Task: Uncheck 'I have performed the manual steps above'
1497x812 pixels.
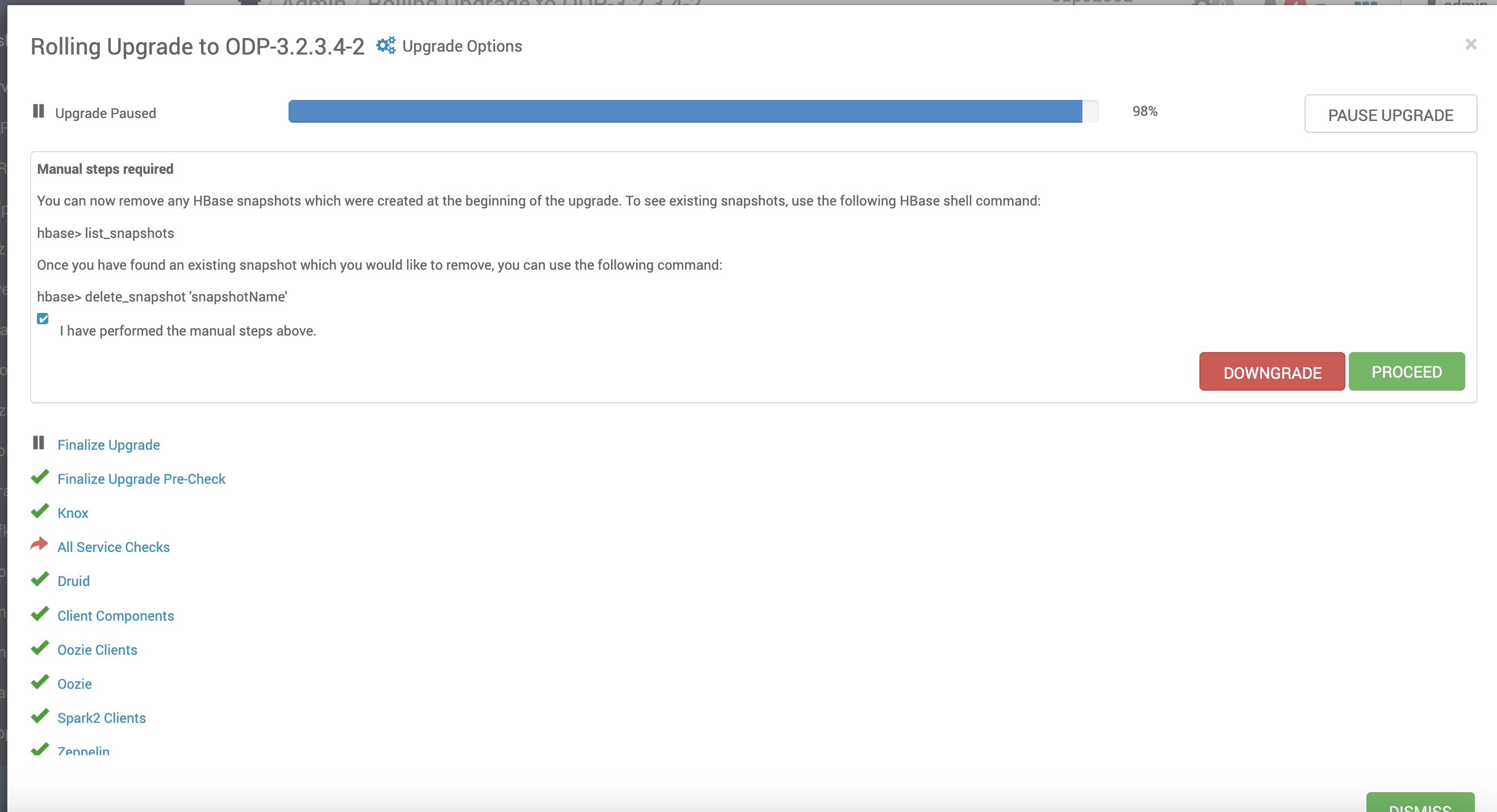Action: (x=43, y=319)
